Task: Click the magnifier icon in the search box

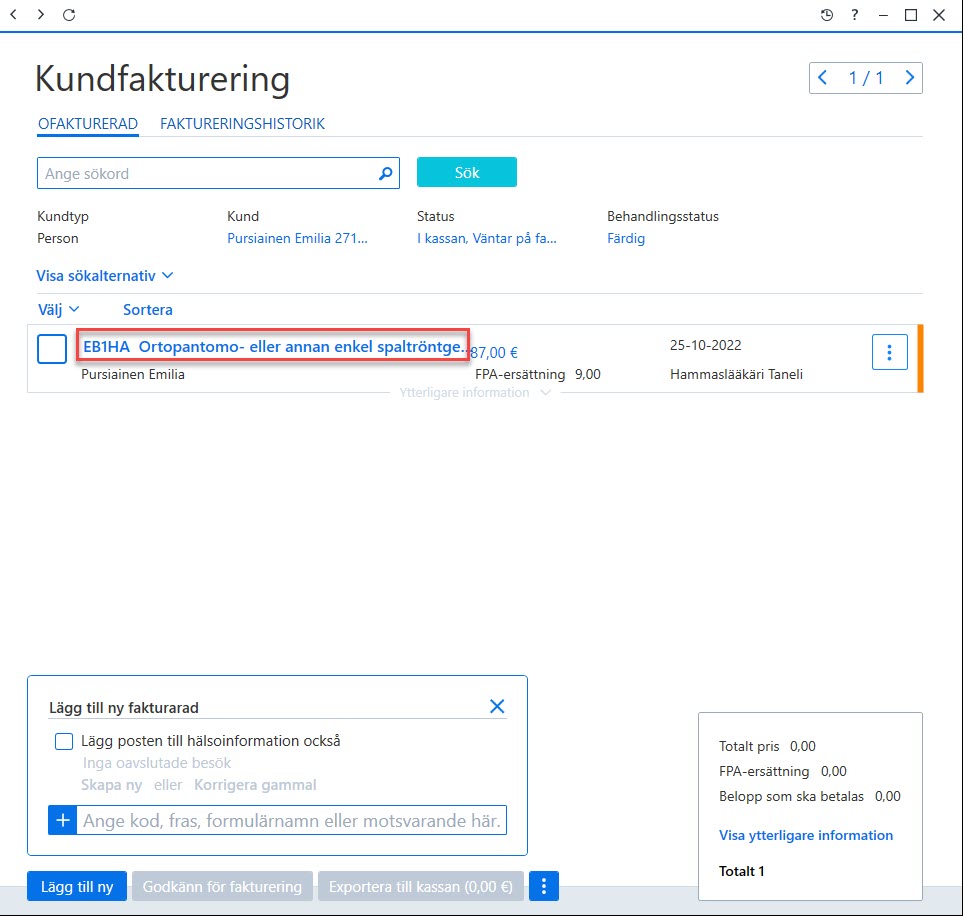Action: [385, 174]
